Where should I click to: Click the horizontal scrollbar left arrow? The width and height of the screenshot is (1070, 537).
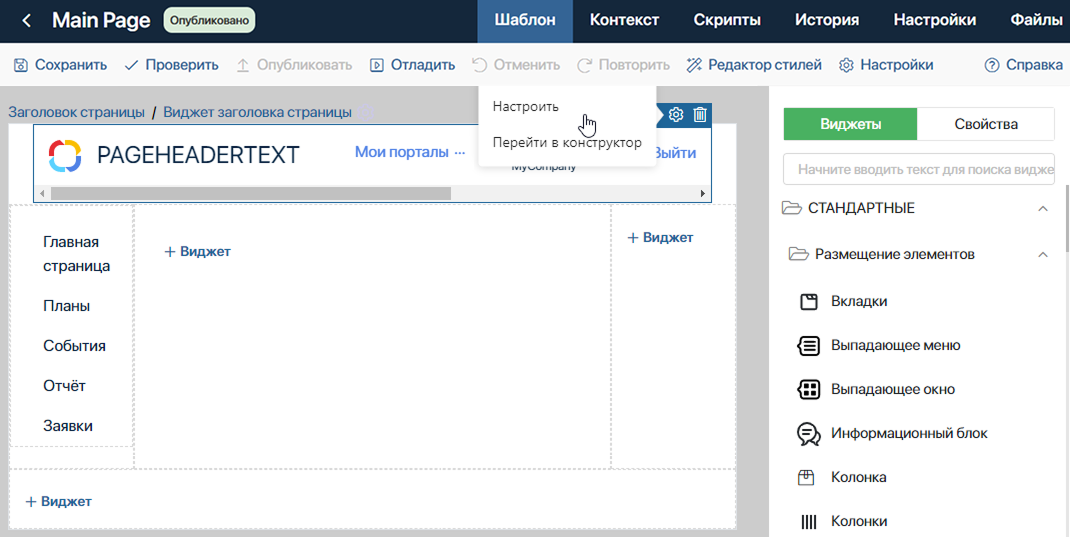[42, 194]
